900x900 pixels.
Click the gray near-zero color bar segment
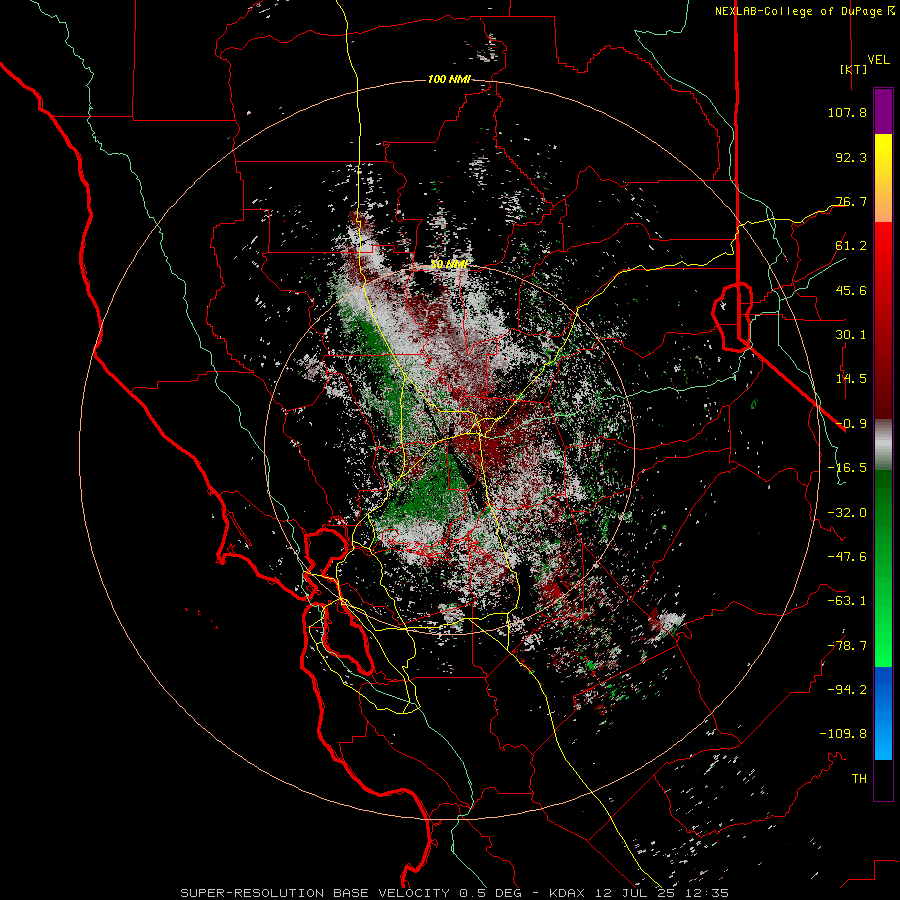pyautogui.click(x=883, y=445)
